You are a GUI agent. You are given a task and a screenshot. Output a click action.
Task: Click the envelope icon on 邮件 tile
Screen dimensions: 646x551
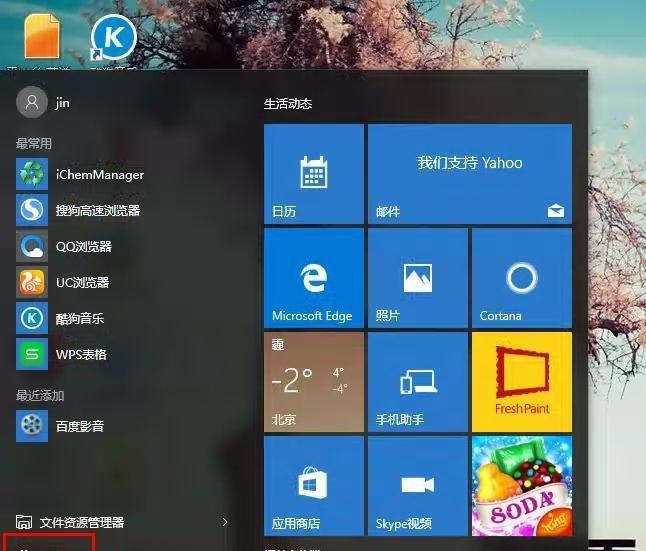556,211
